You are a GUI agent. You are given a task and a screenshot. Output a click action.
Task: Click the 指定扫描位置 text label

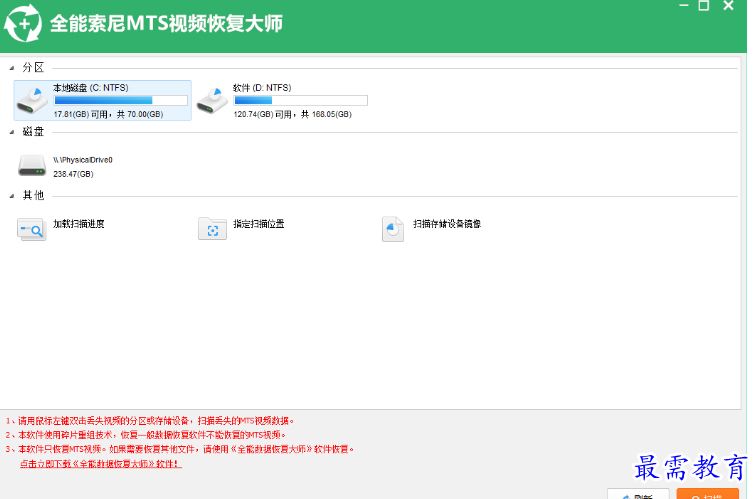[259, 224]
